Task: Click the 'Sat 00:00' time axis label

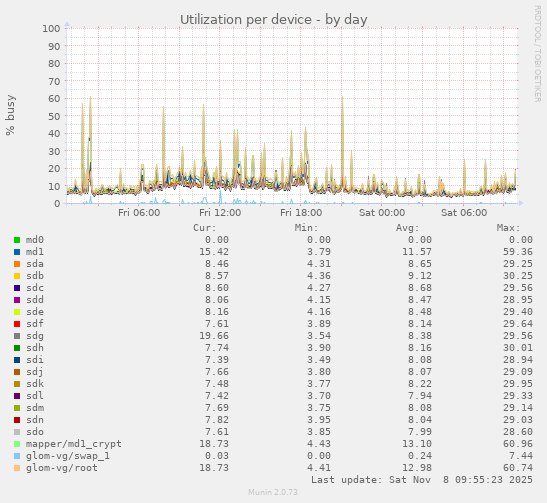Action: coord(382,213)
